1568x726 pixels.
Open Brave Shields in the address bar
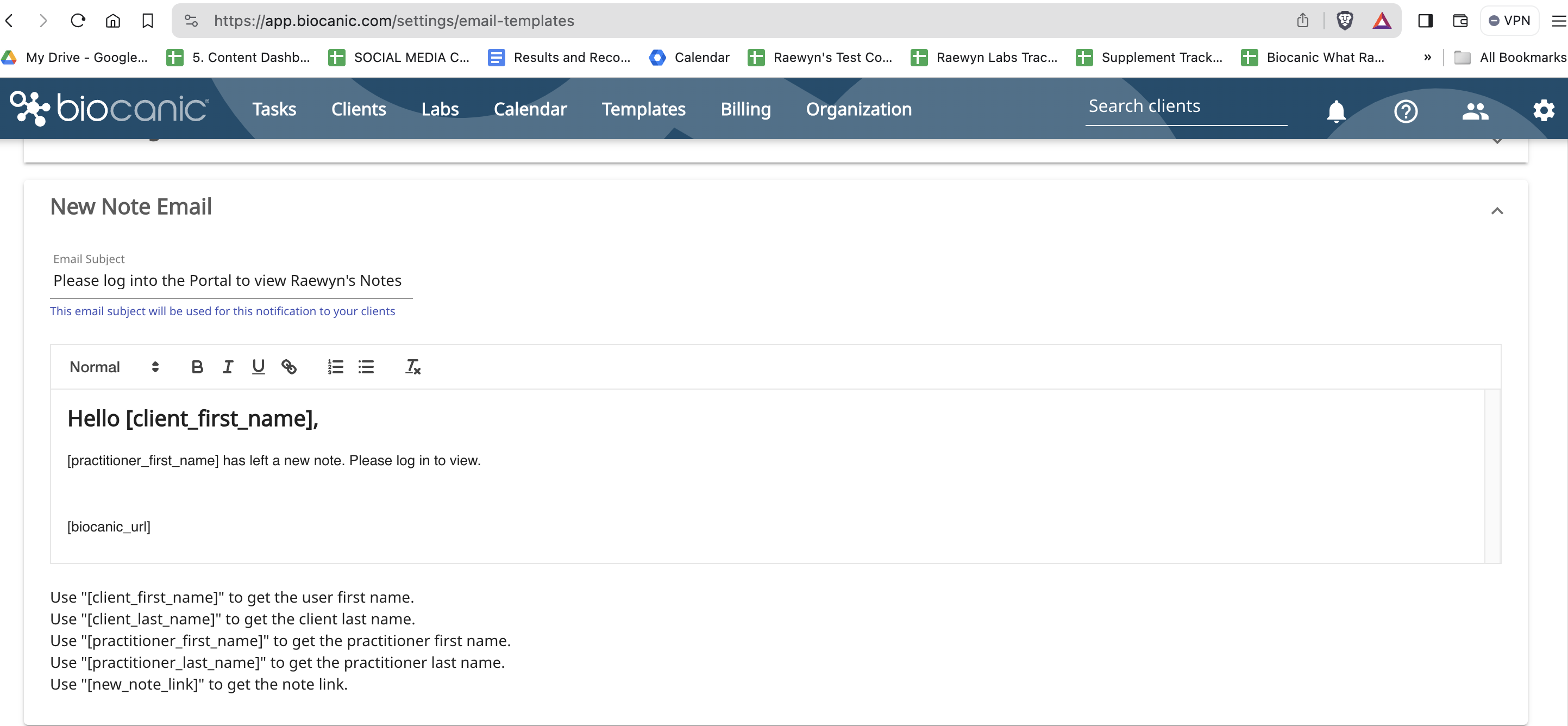coord(1345,20)
